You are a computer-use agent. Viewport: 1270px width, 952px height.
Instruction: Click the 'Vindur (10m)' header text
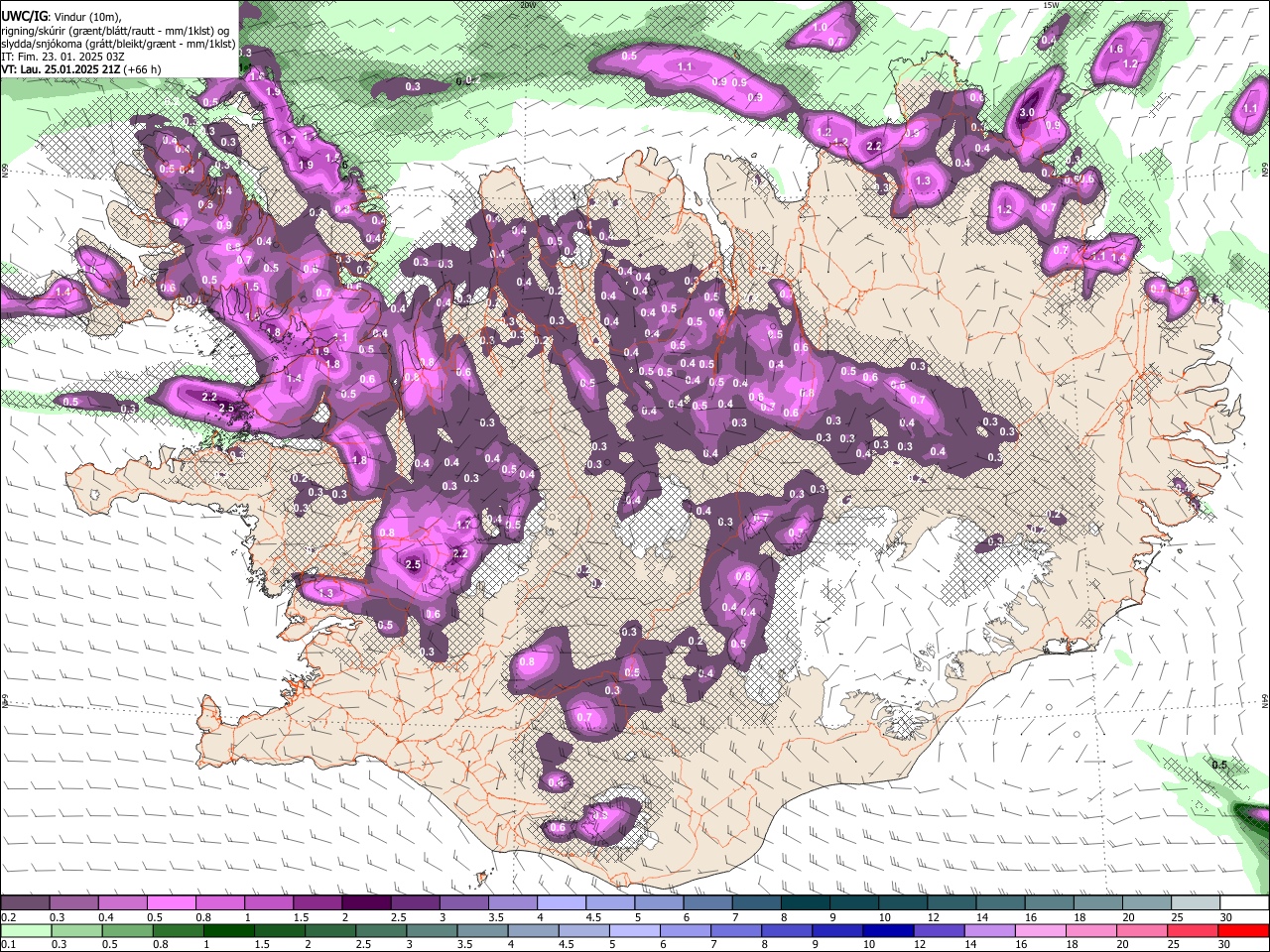point(86,17)
